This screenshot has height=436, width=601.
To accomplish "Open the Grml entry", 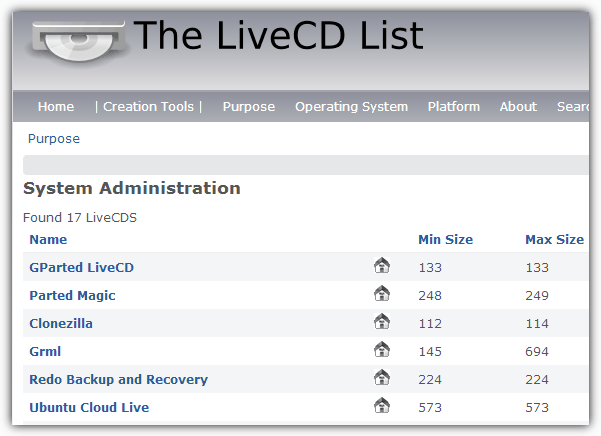I will pyautogui.click(x=45, y=351).
